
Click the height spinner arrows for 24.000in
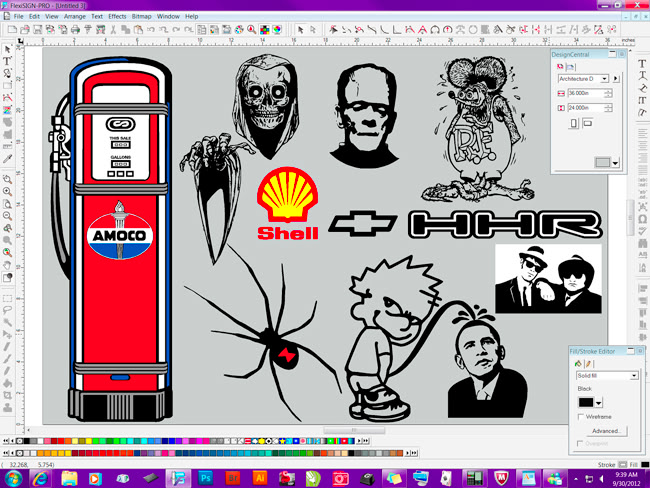[x=608, y=108]
